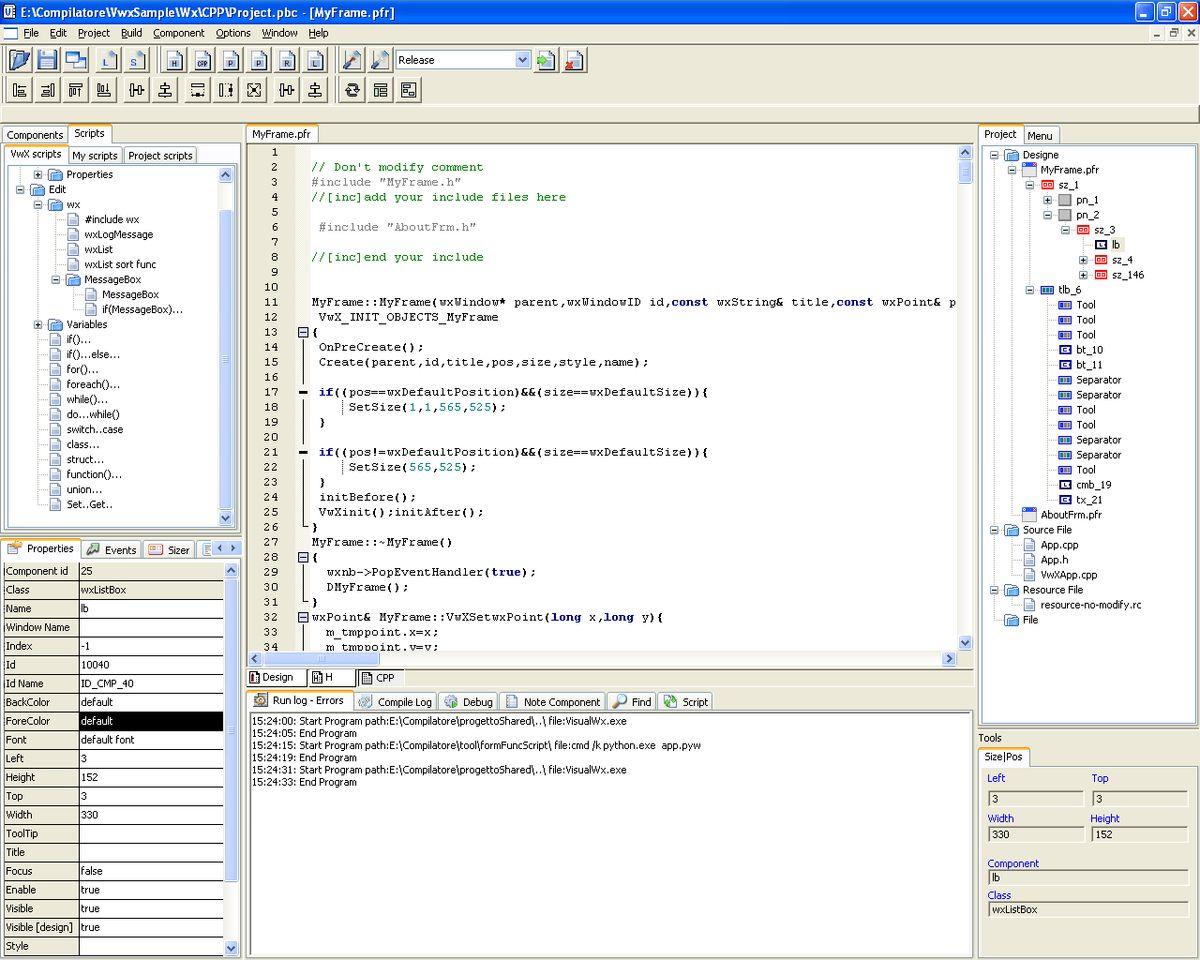Open the Find tab
Screen dimensions: 1200x960
point(632,702)
